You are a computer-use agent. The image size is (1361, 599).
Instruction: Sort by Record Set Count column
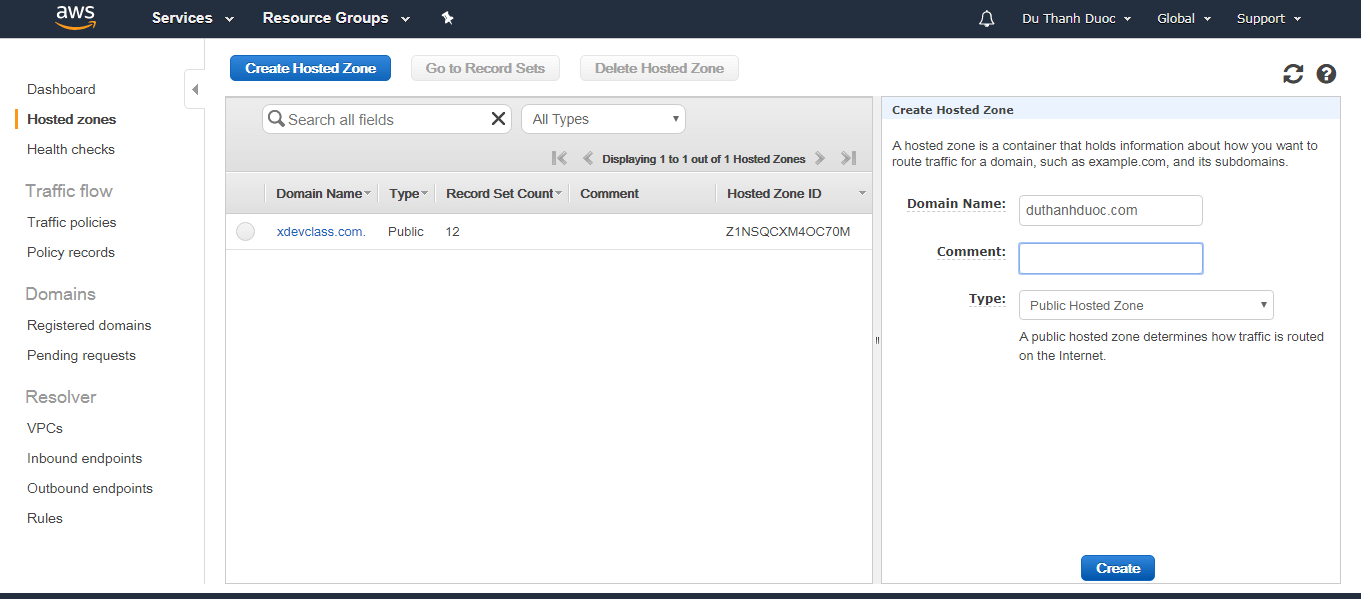[x=503, y=193]
